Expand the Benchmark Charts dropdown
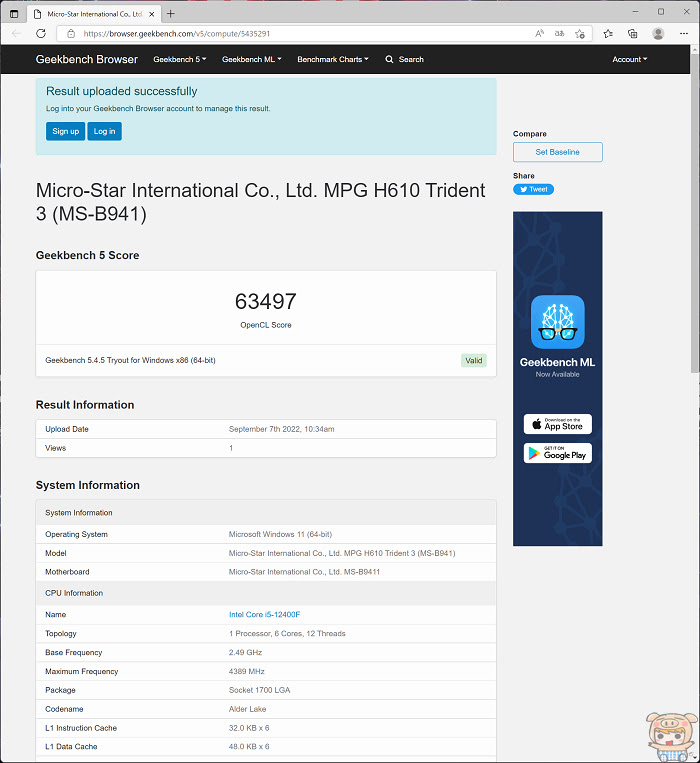The width and height of the screenshot is (700, 763). pos(333,59)
